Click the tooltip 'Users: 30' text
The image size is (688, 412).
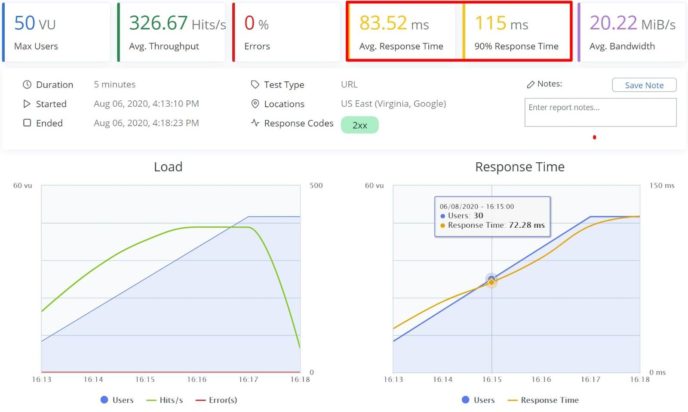point(466,215)
